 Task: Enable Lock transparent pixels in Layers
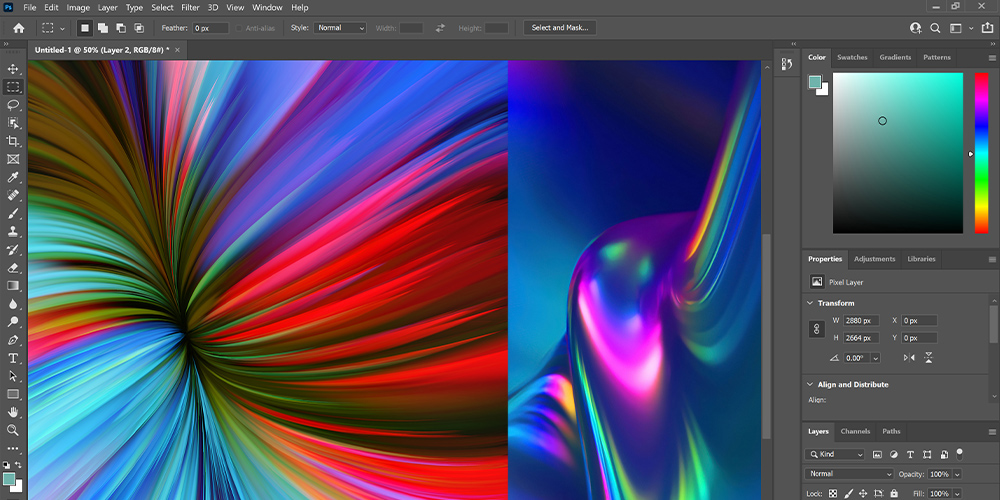point(834,494)
